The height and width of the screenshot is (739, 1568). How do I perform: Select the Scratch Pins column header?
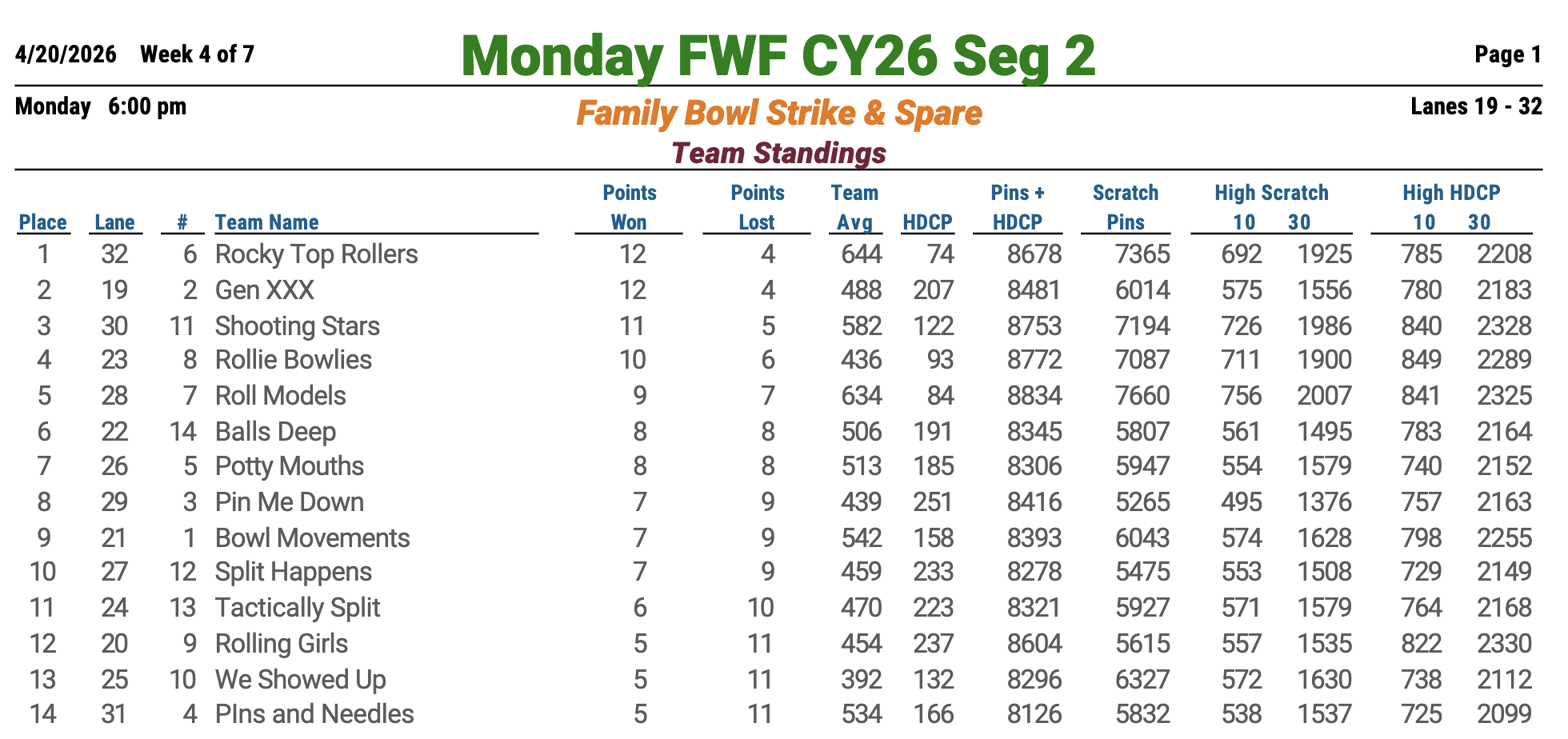[1126, 207]
